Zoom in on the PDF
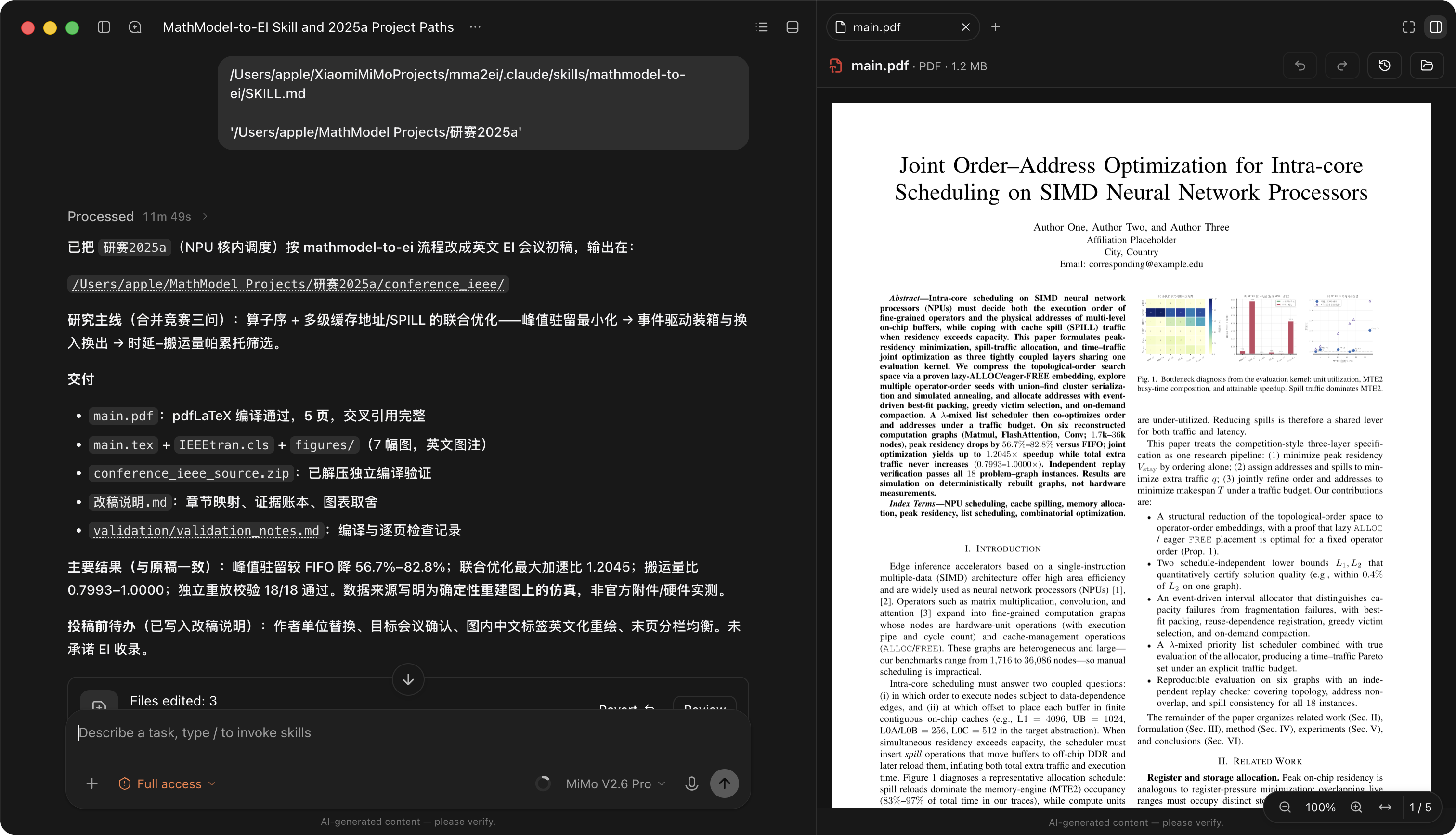The image size is (1456, 835). (x=1356, y=807)
